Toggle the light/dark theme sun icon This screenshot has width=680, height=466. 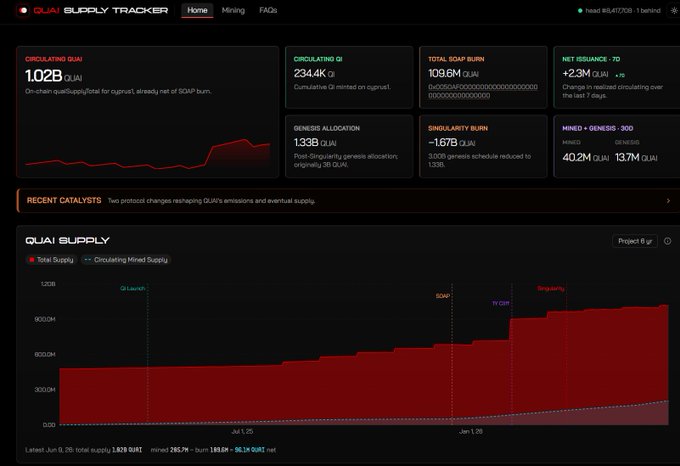(674, 10)
